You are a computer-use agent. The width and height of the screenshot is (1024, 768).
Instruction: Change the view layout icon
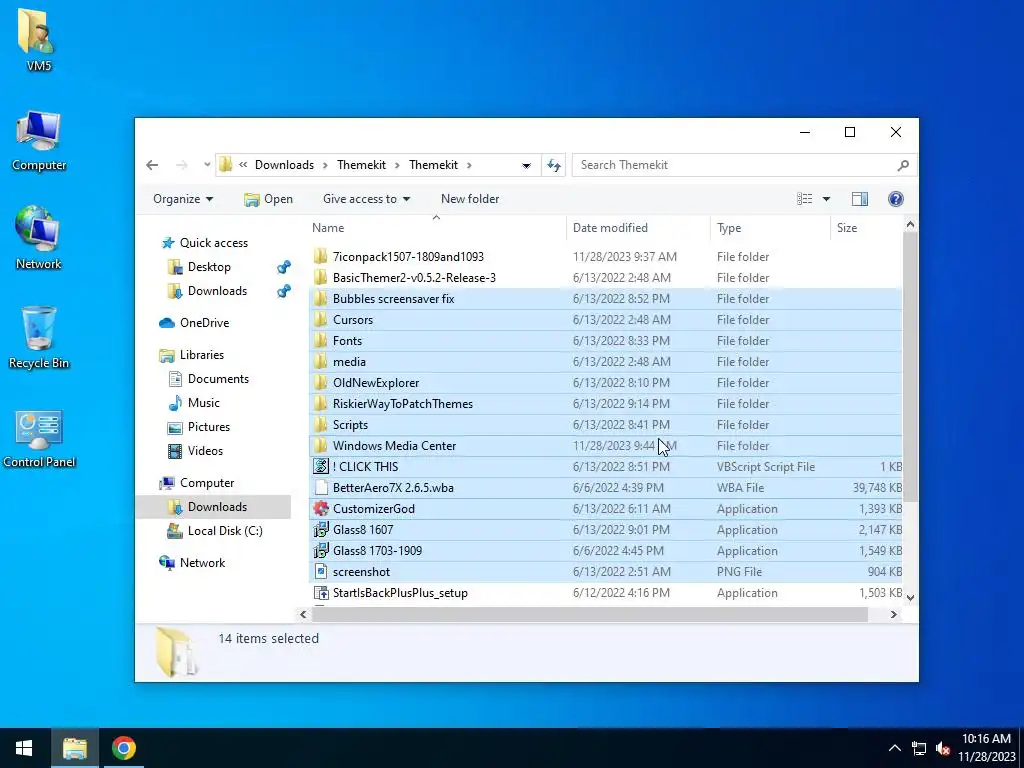(x=805, y=199)
